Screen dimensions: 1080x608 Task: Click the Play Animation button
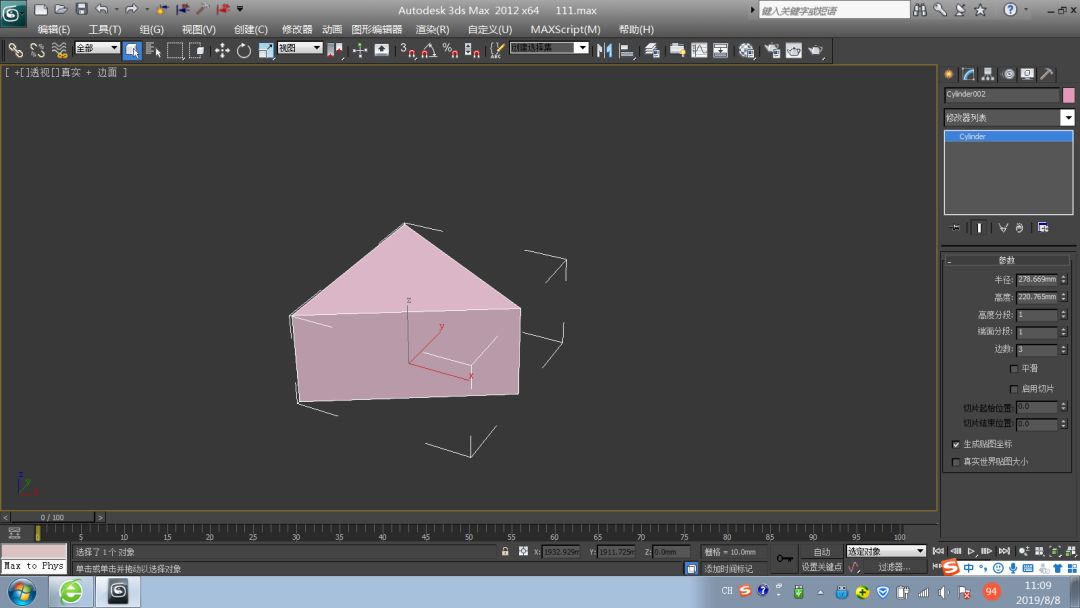click(x=971, y=551)
